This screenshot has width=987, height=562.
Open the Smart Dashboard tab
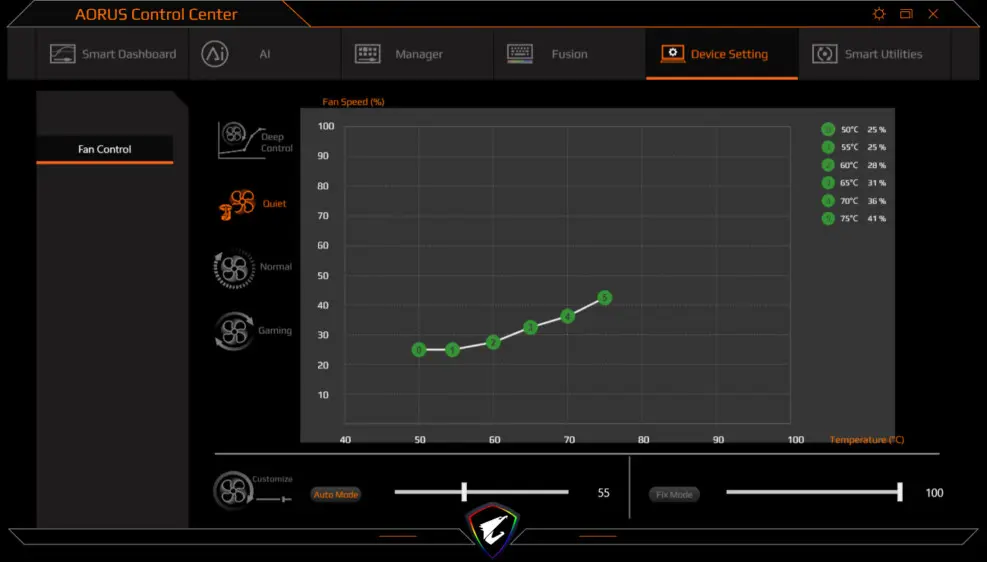coord(113,54)
